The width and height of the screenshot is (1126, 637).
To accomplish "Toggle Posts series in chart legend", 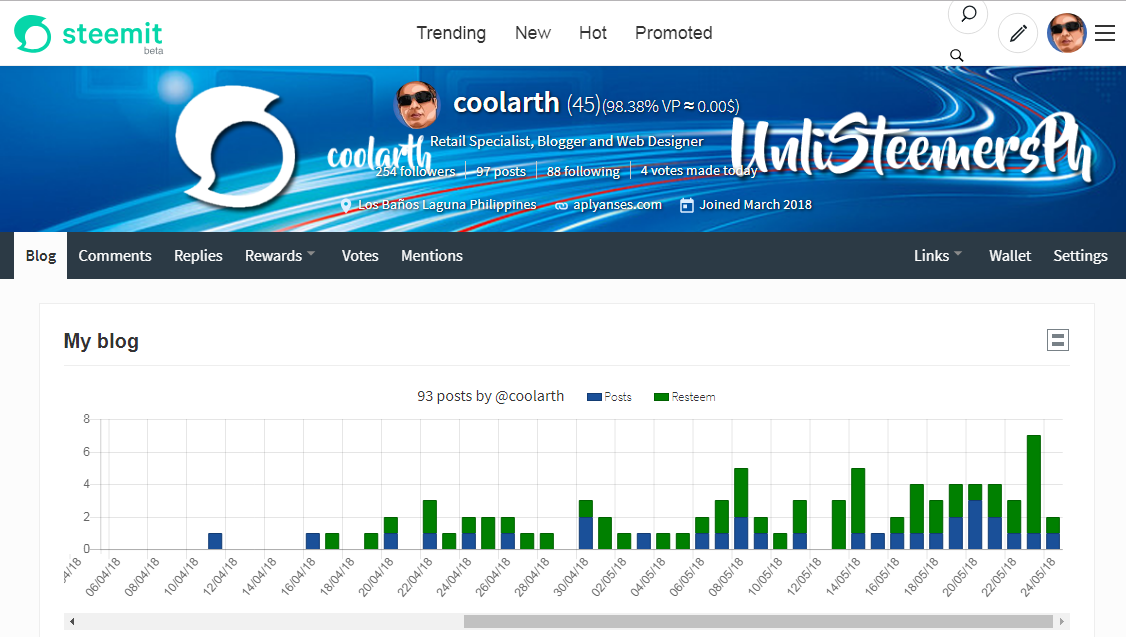I will click(609, 397).
